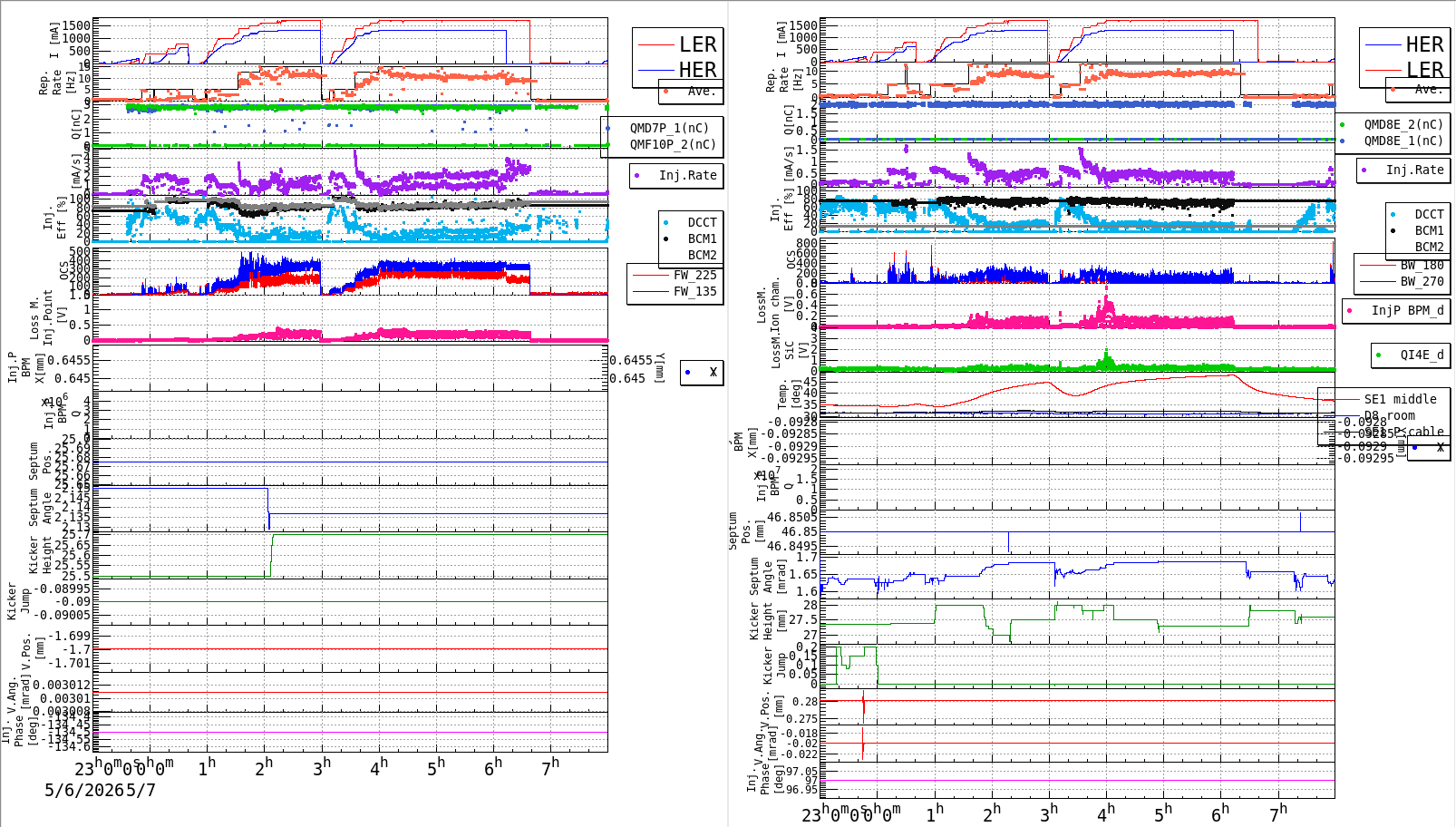Click BCM2 legend entry in left plot
The image size is (1456, 827).
(x=702, y=255)
